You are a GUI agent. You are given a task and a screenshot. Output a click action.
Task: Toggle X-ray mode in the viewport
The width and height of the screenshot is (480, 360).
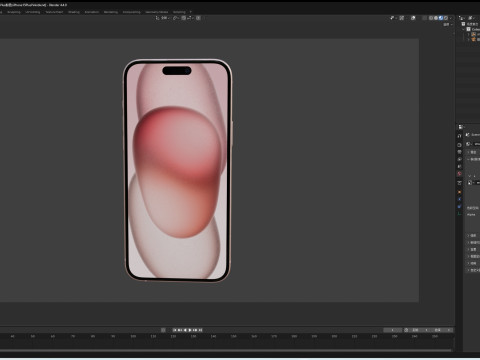[424, 18]
